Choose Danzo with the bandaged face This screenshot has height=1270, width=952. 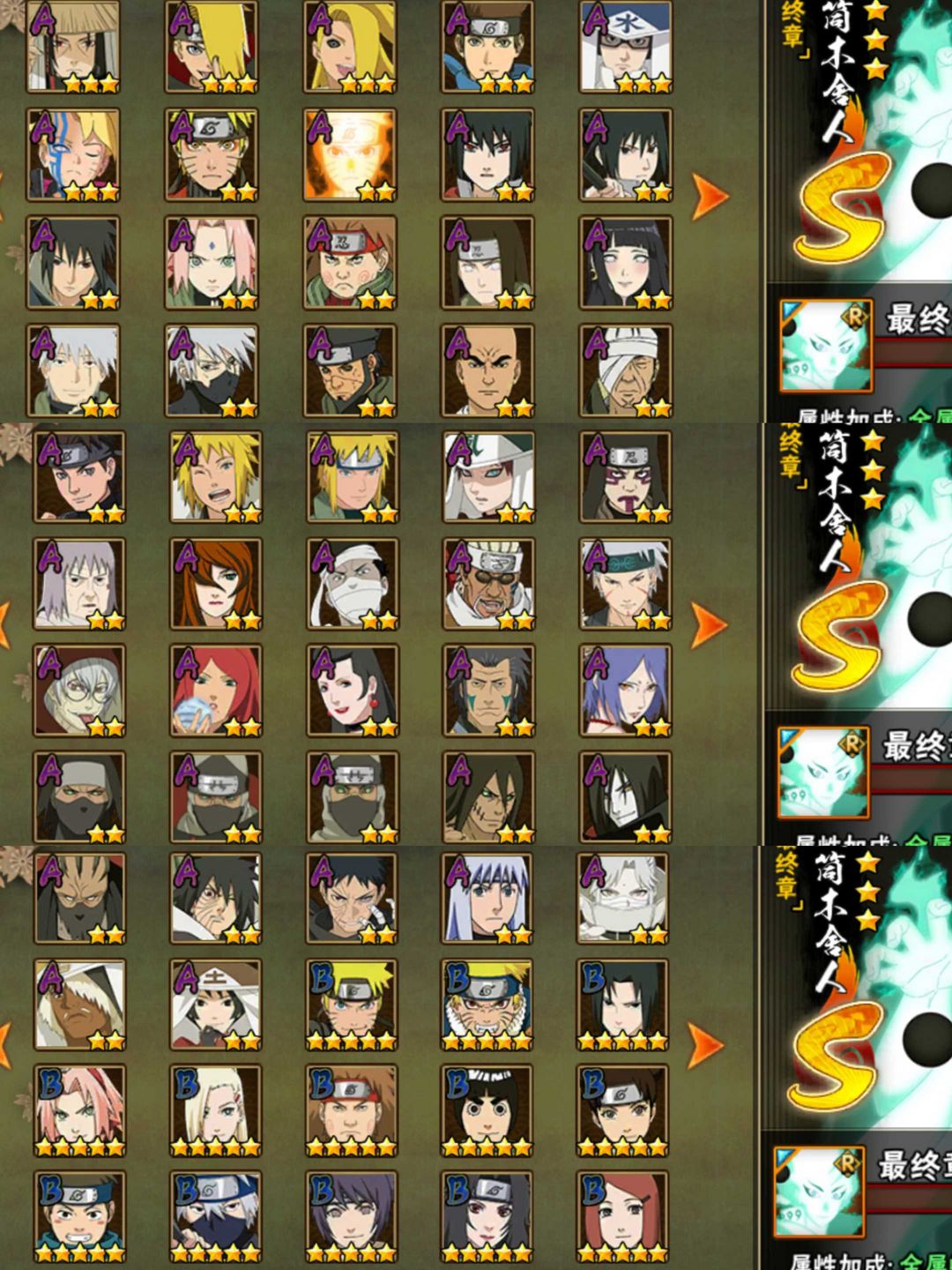pyautogui.click(x=626, y=370)
